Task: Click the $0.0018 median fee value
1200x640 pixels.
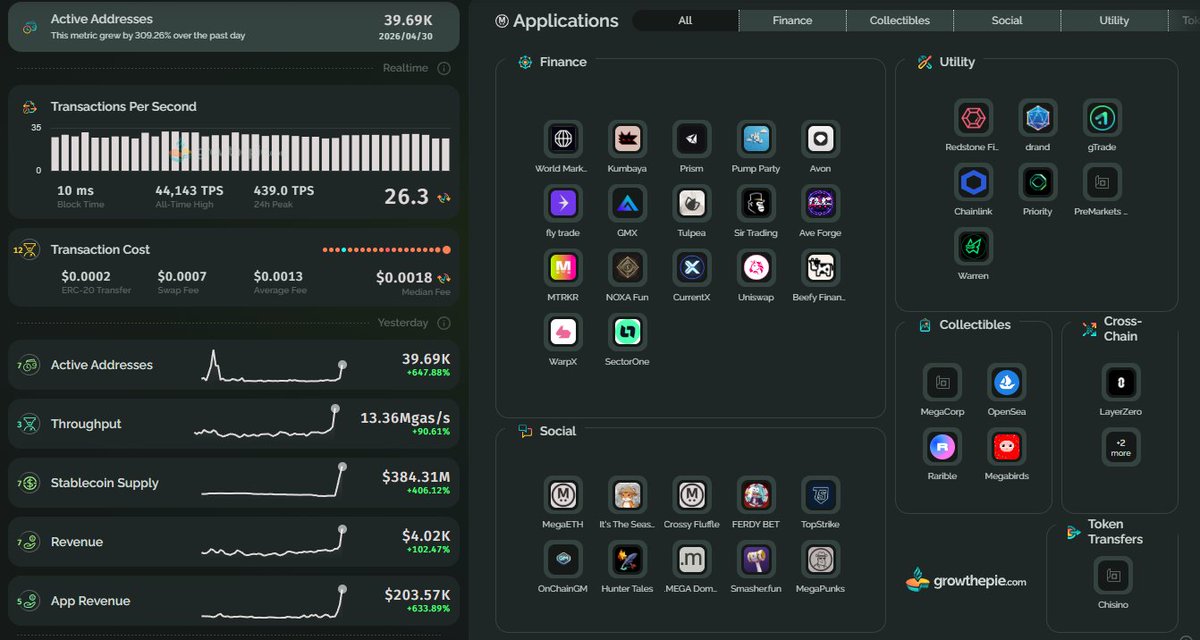Action: 404,278
